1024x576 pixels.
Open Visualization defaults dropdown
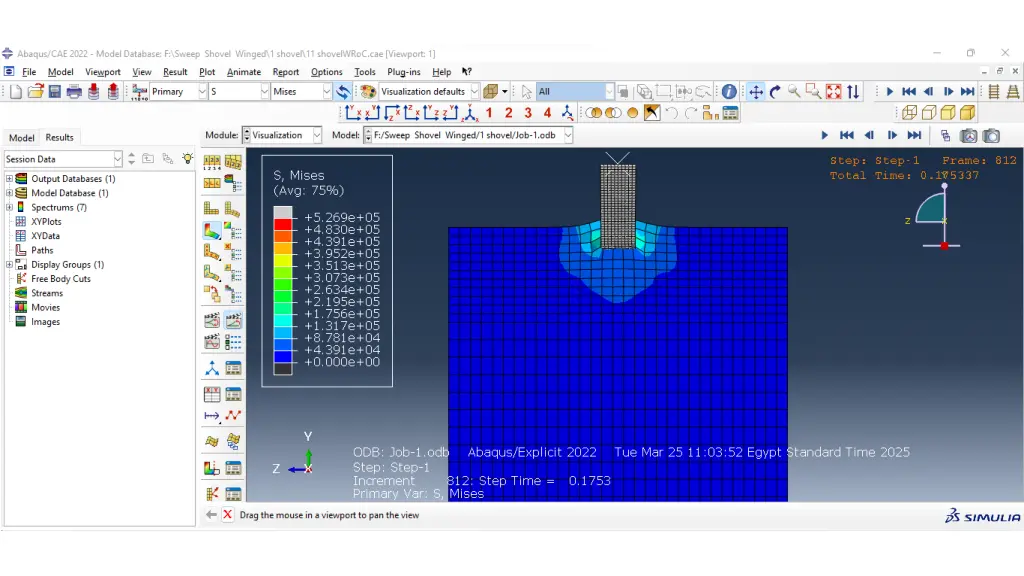point(475,92)
